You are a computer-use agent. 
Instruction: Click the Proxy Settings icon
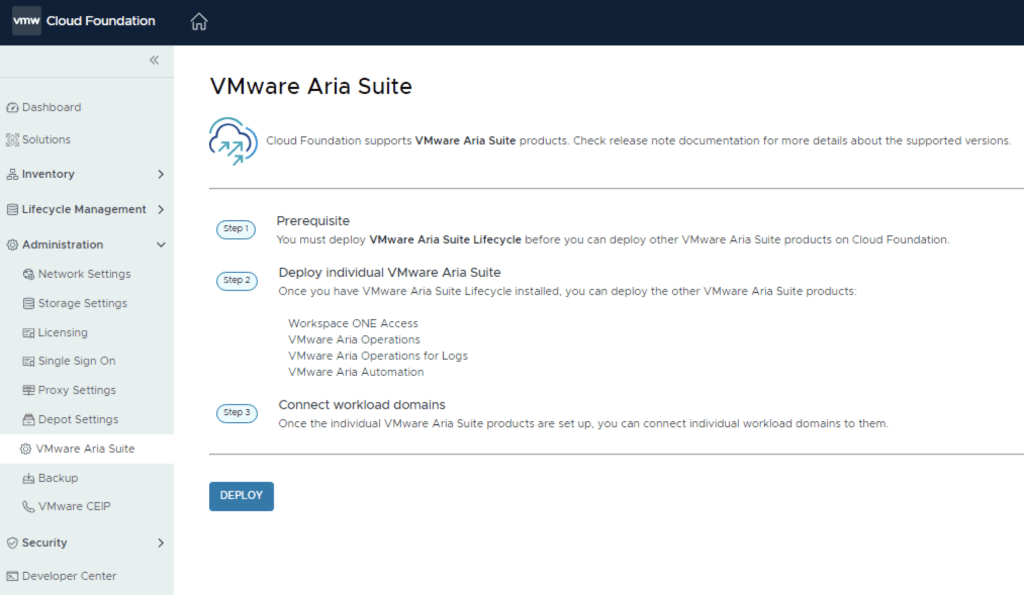pos(29,390)
